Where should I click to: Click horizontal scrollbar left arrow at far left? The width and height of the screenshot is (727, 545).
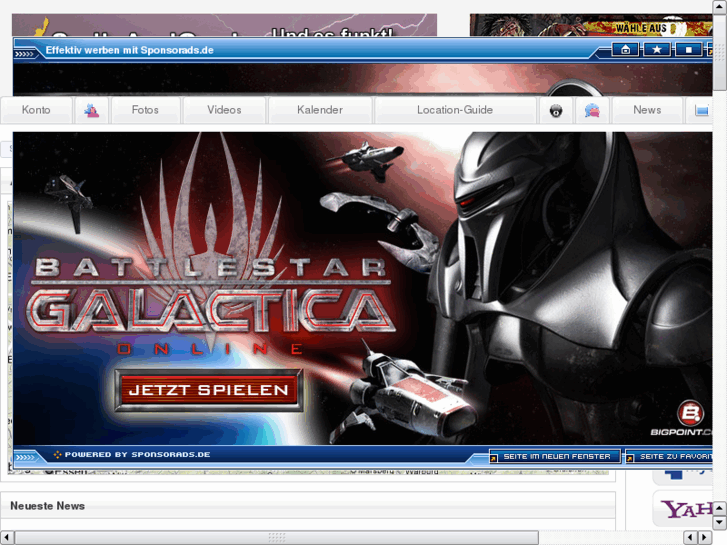tap(6, 538)
